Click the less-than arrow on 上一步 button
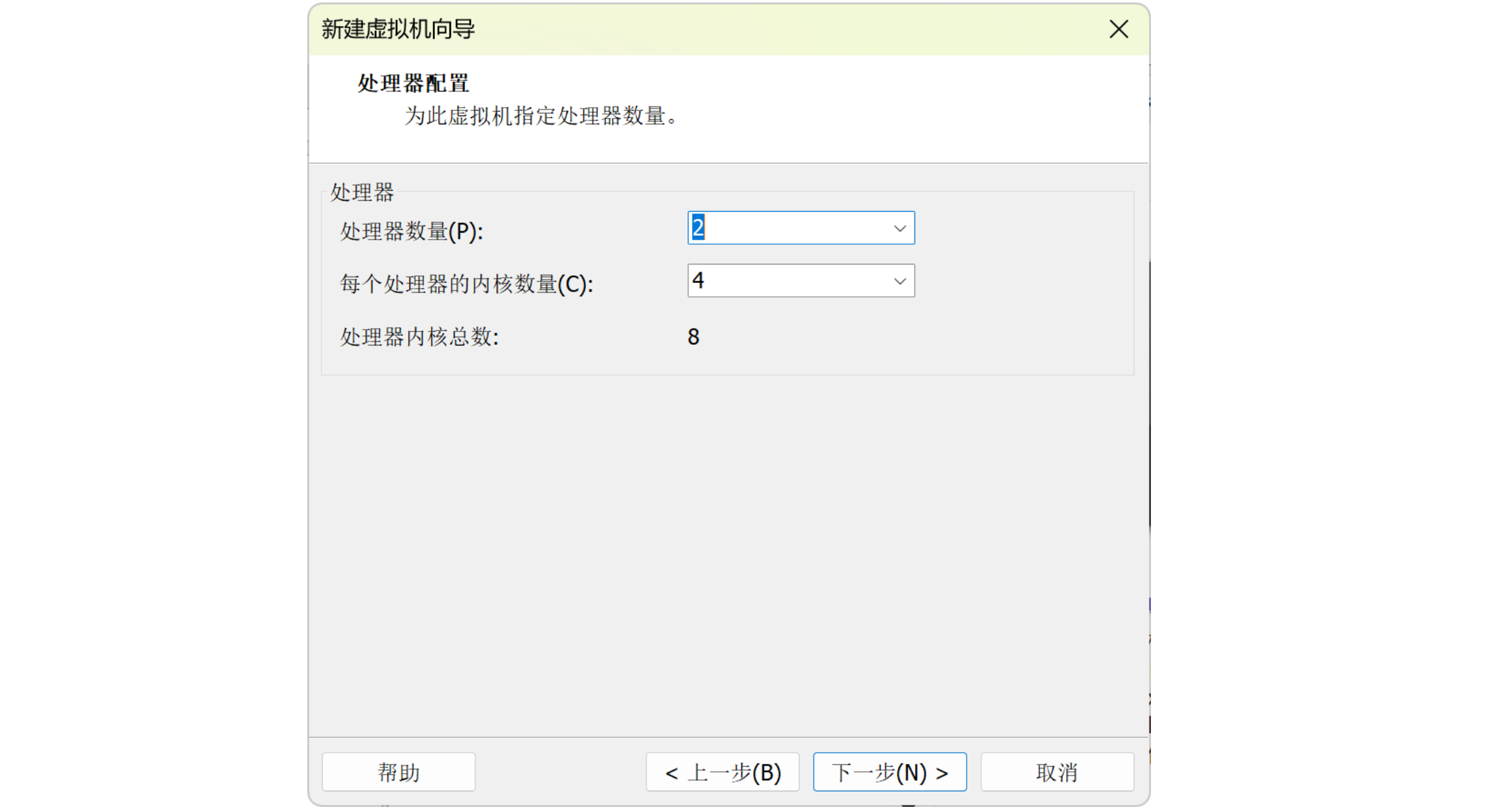Viewport: 1501px width, 812px height. (671, 774)
